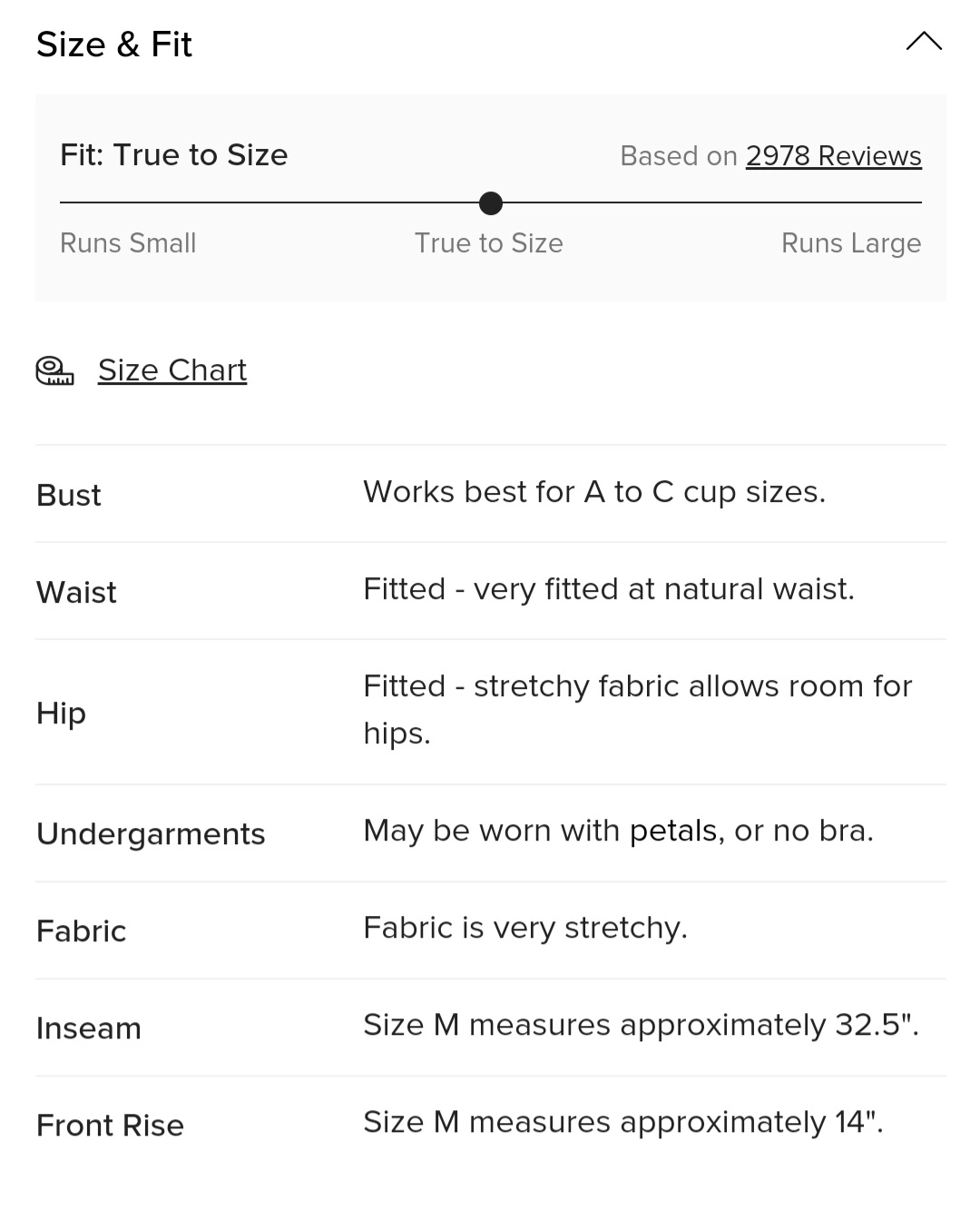Click the measuring tape icon

(x=54, y=370)
